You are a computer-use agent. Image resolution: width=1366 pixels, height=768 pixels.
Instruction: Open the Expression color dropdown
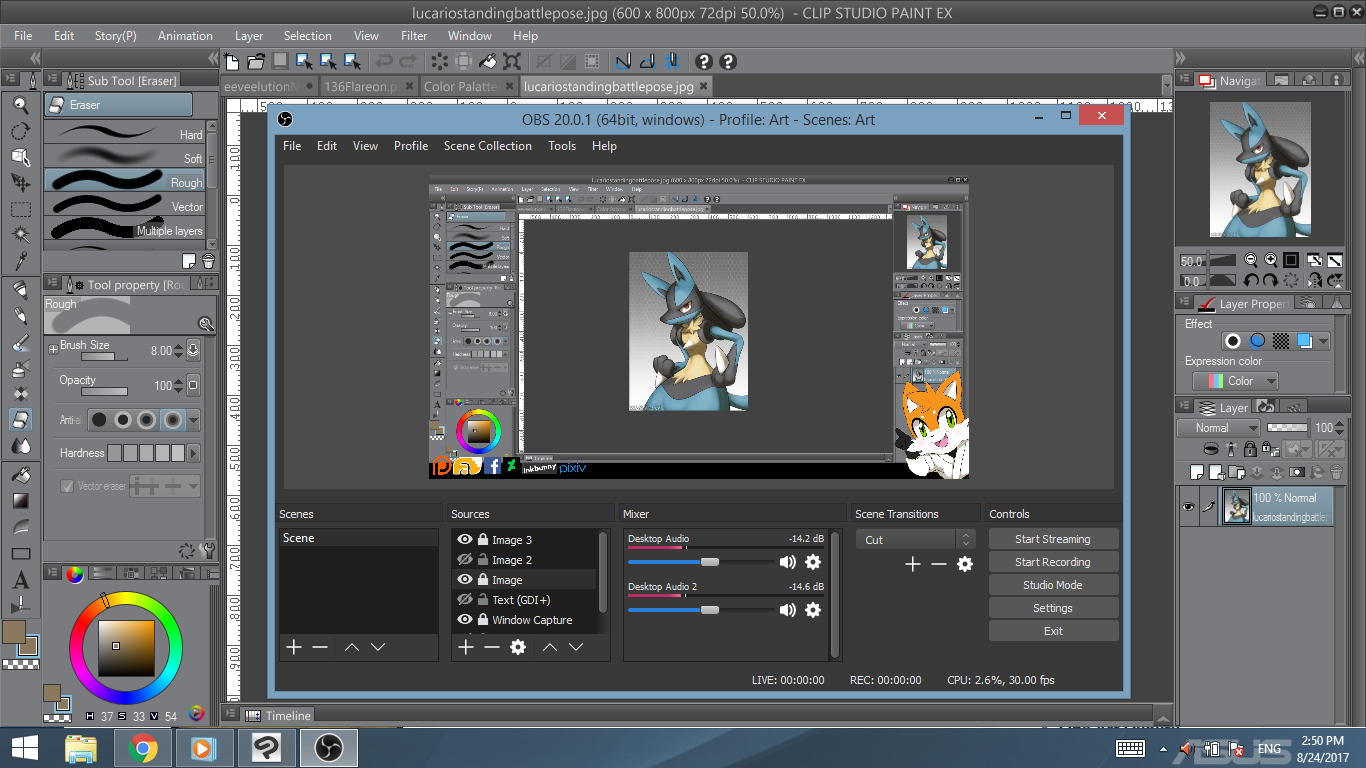click(x=1236, y=381)
